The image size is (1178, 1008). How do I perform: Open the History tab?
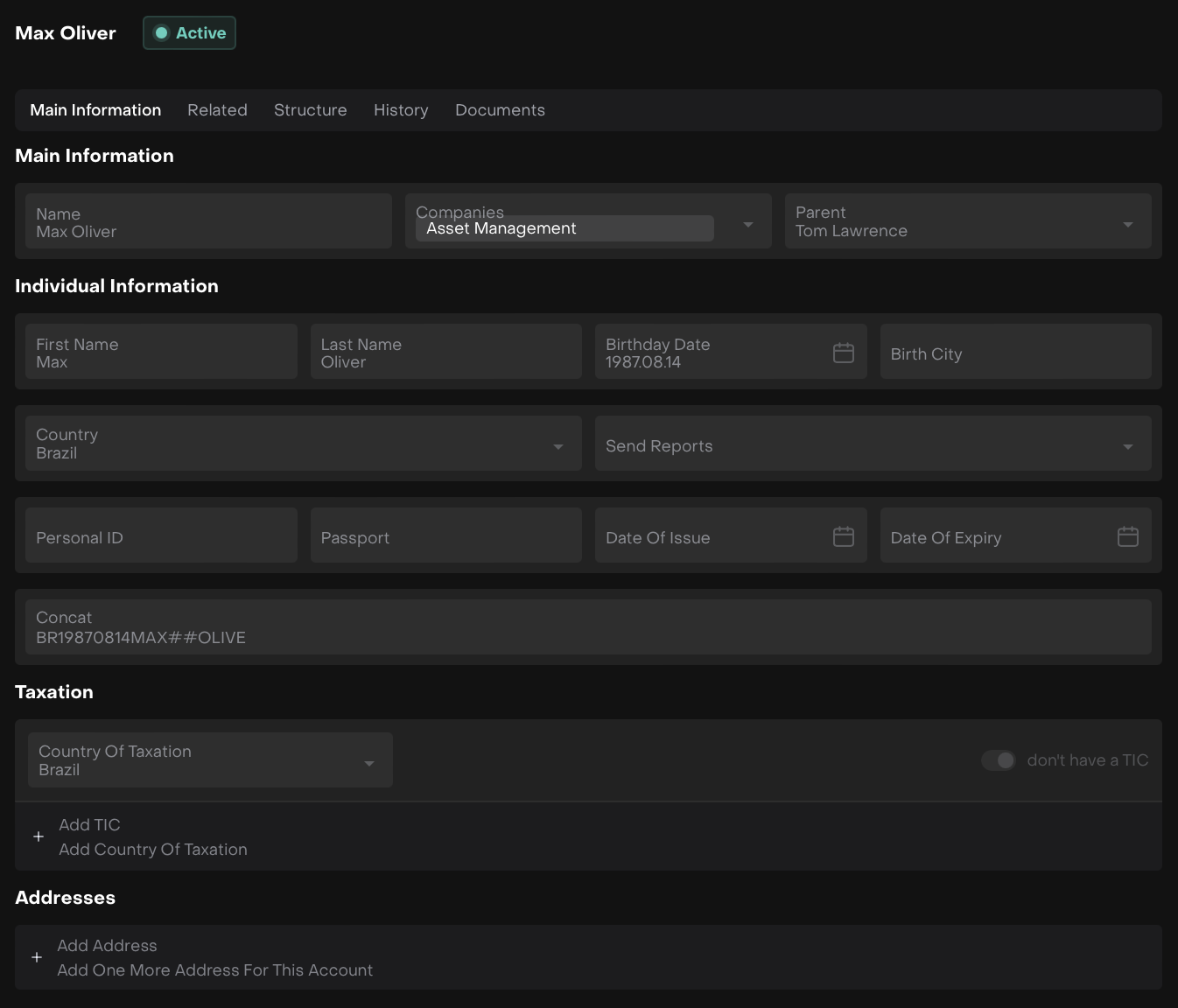(x=401, y=110)
